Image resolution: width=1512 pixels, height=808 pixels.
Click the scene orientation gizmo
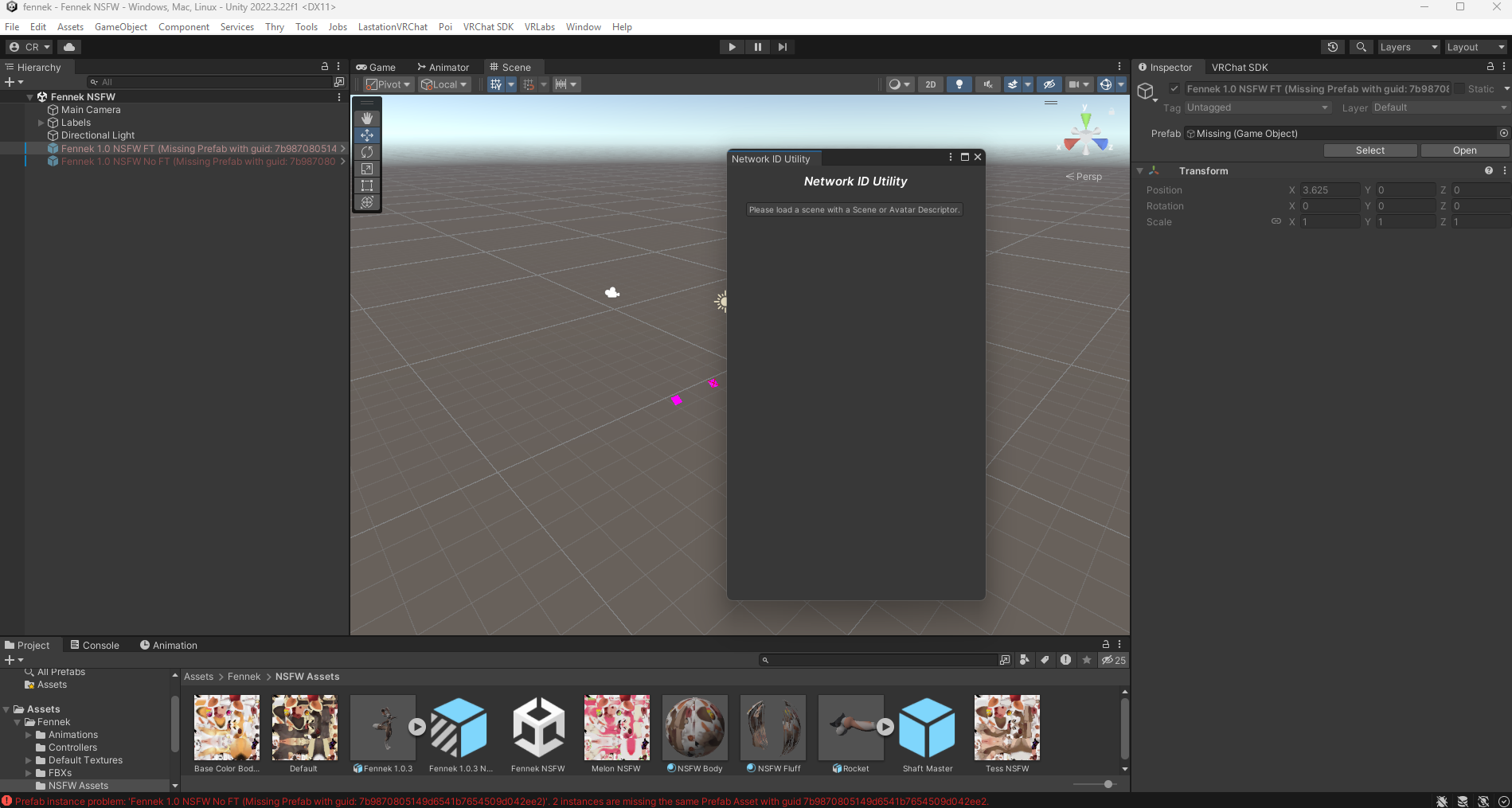1085,135
